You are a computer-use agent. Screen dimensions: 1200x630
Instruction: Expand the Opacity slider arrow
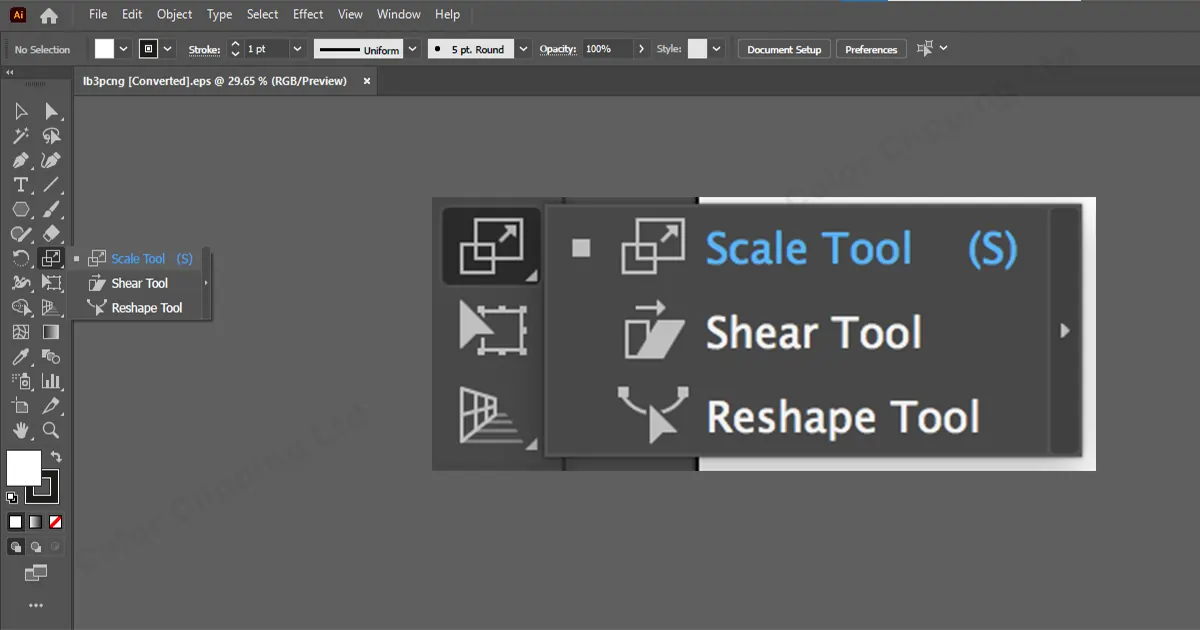pos(641,49)
